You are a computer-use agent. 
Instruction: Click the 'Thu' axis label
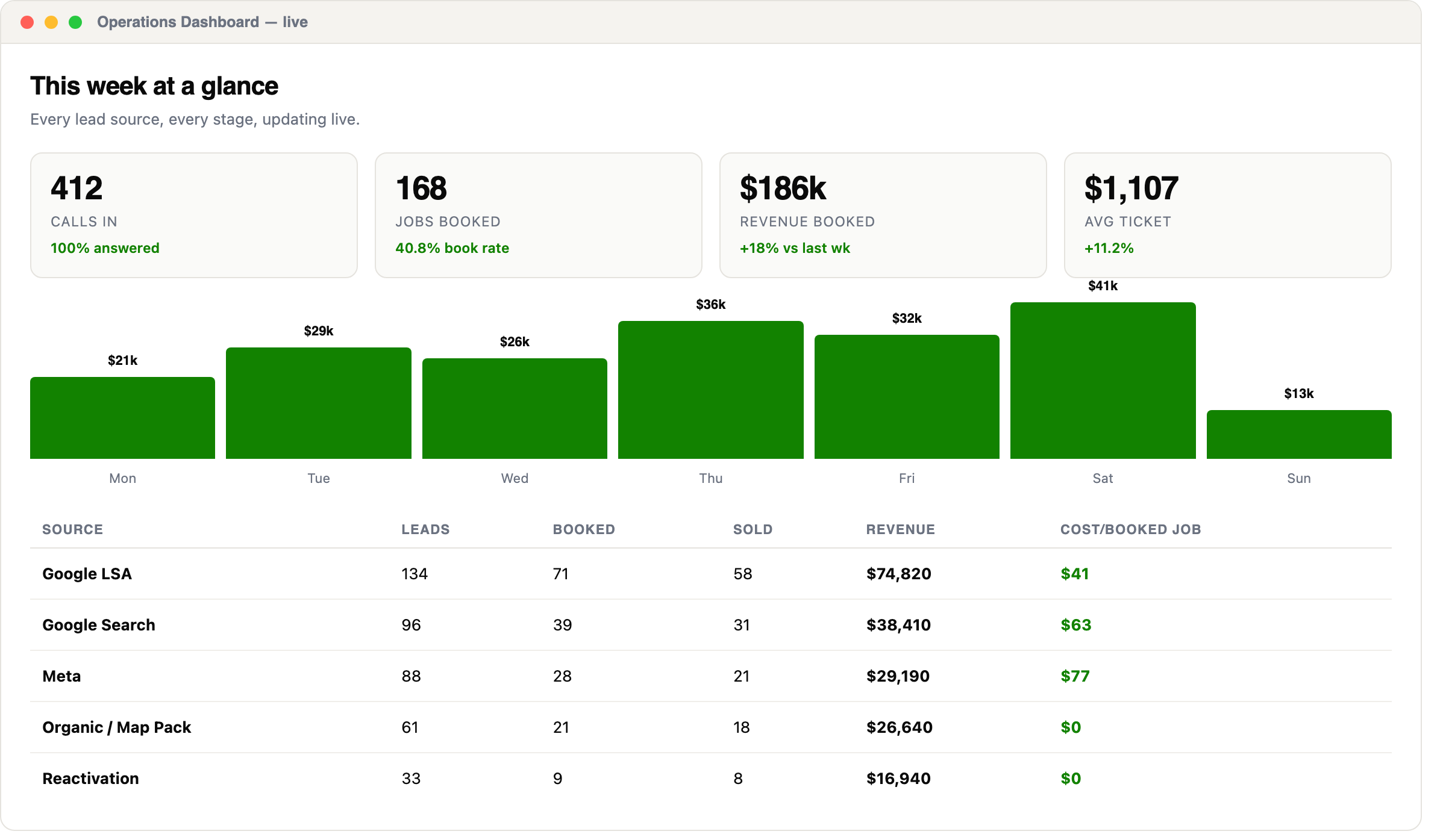711,478
